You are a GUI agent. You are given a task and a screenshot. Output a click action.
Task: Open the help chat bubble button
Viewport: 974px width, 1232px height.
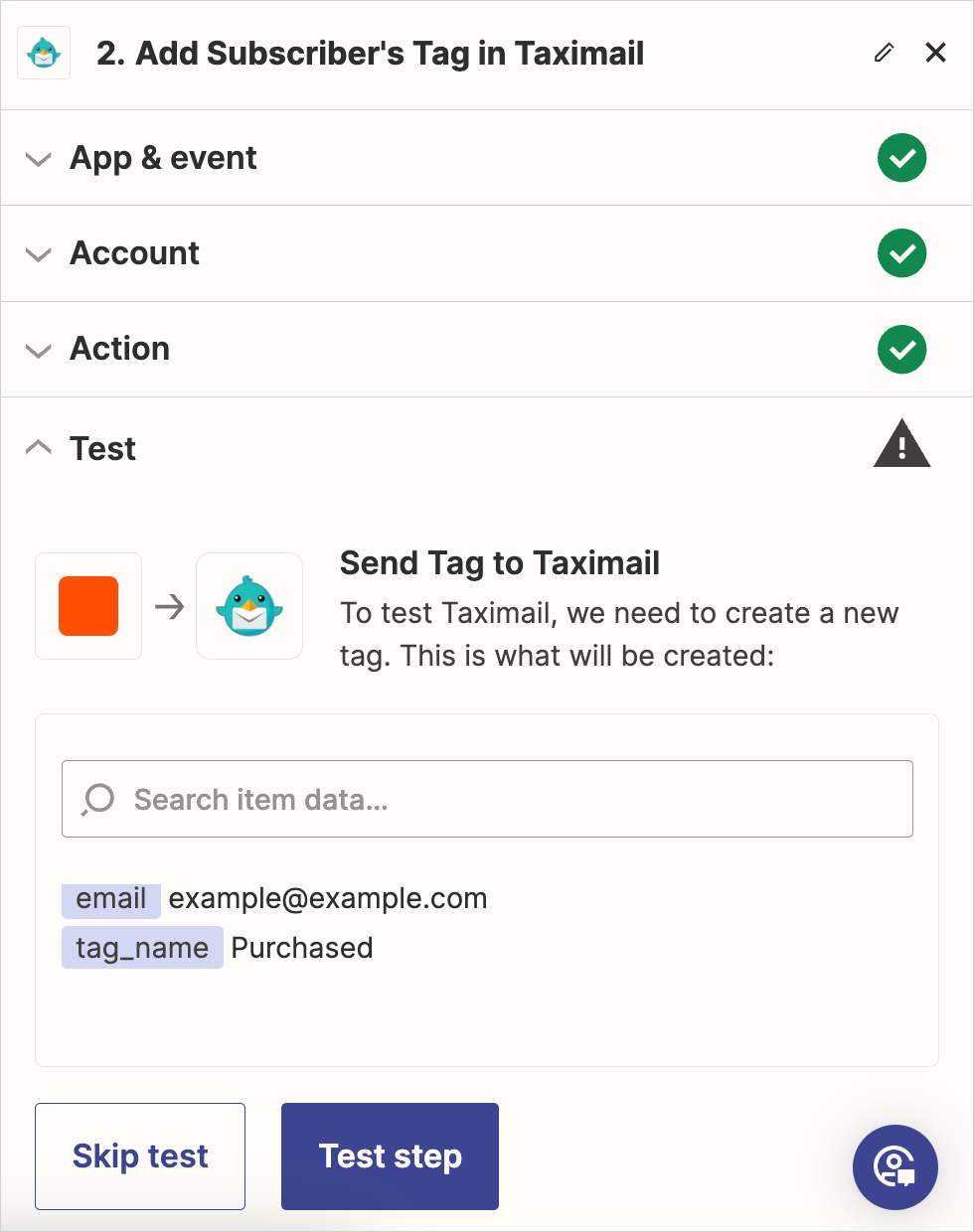(894, 1166)
